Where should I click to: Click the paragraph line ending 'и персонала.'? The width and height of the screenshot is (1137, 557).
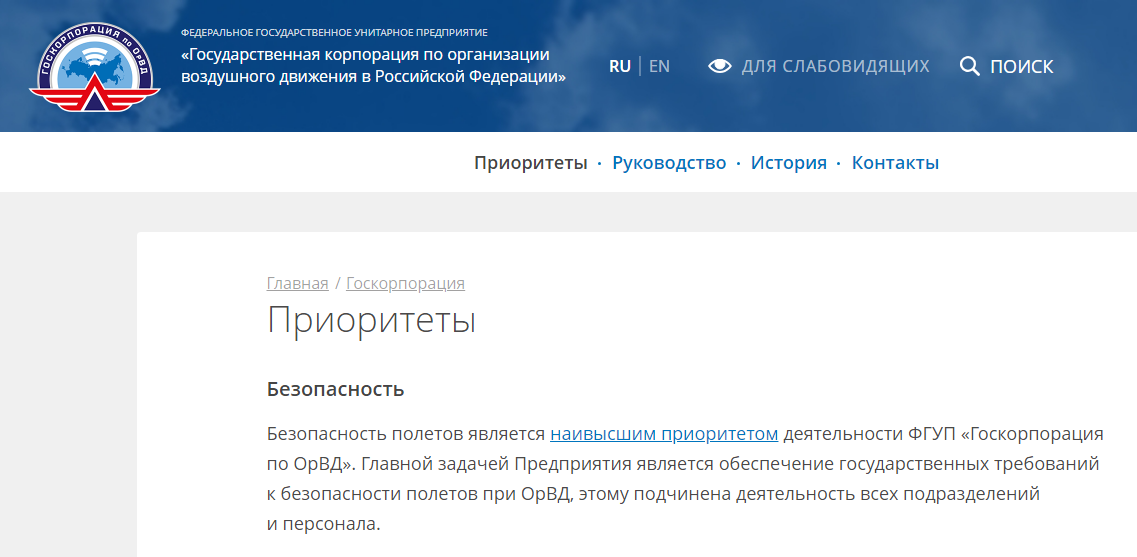click(323, 524)
